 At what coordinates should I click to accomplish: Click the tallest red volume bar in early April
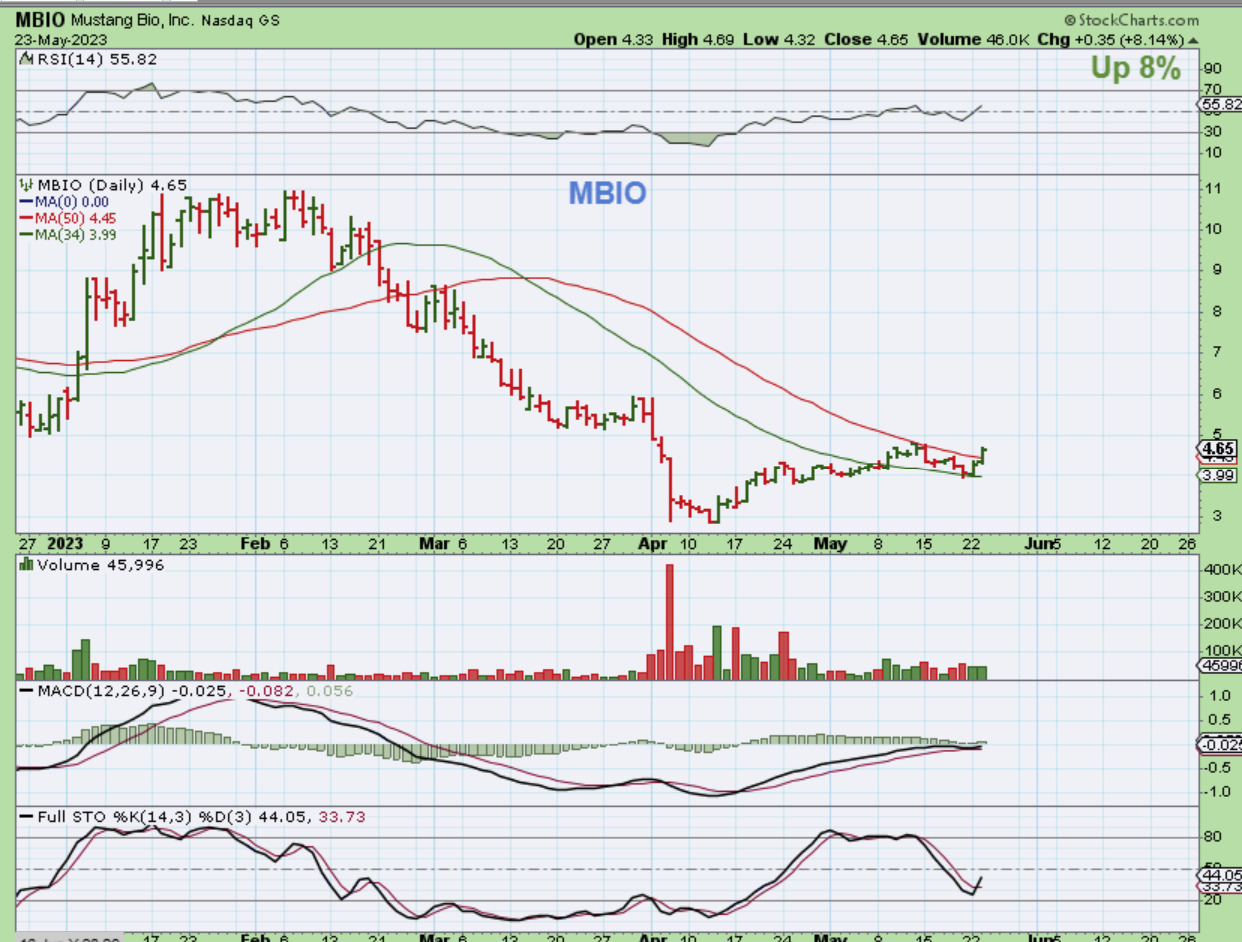[x=670, y=622]
